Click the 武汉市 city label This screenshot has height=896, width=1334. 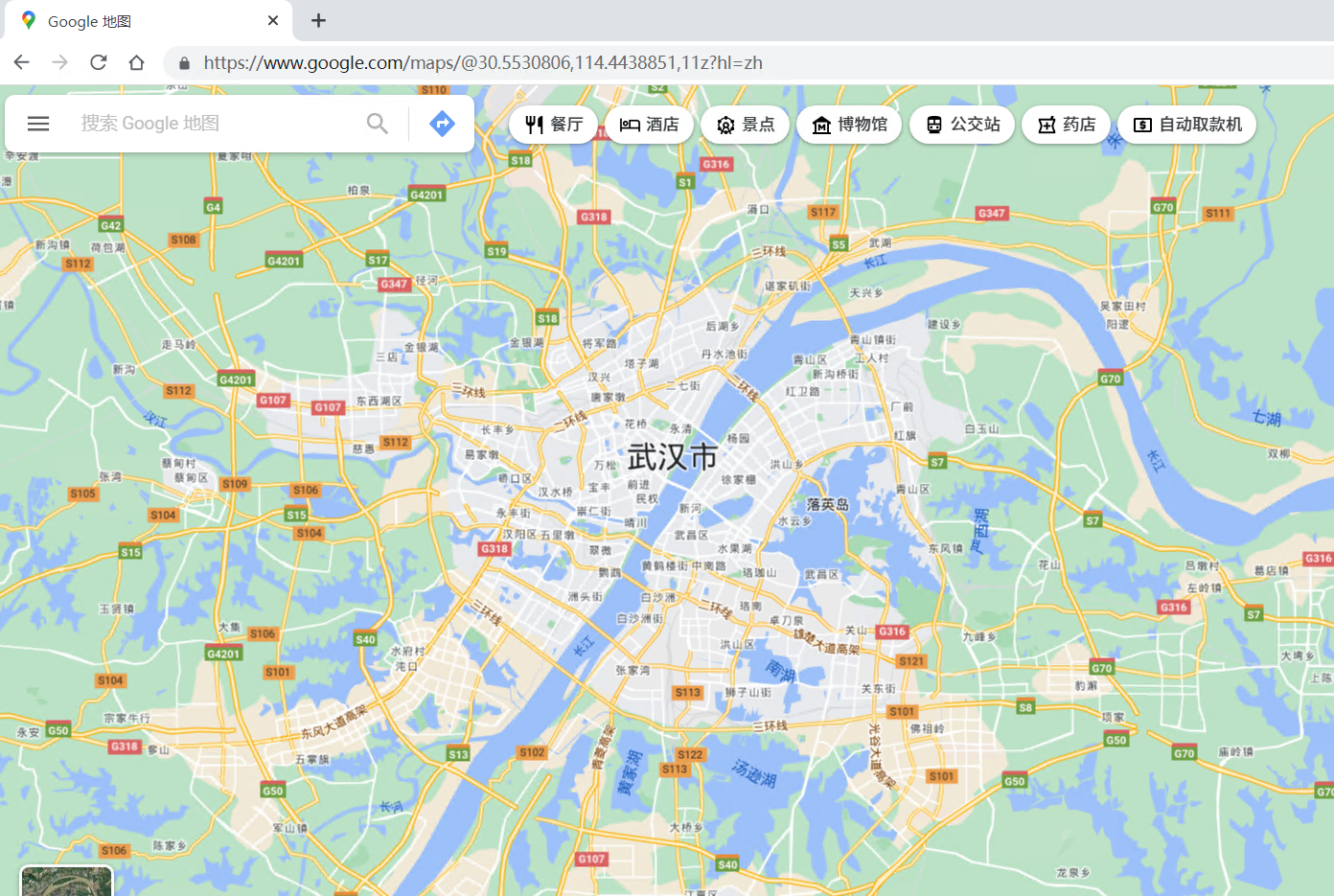[673, 457]
